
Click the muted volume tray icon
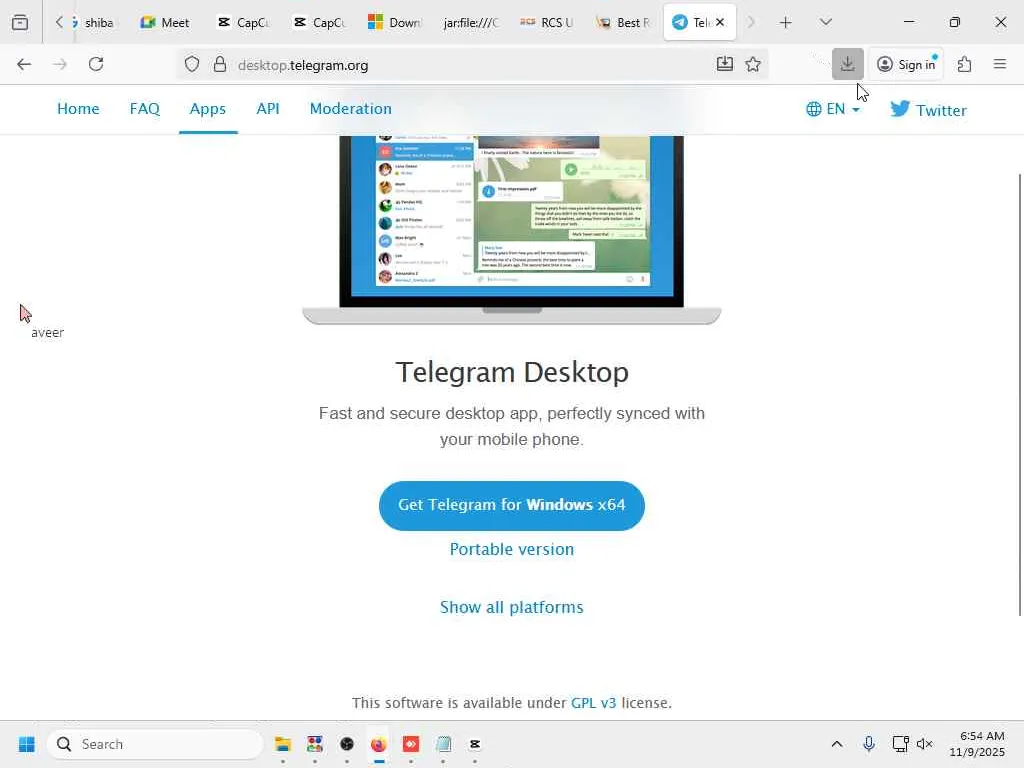925,744
